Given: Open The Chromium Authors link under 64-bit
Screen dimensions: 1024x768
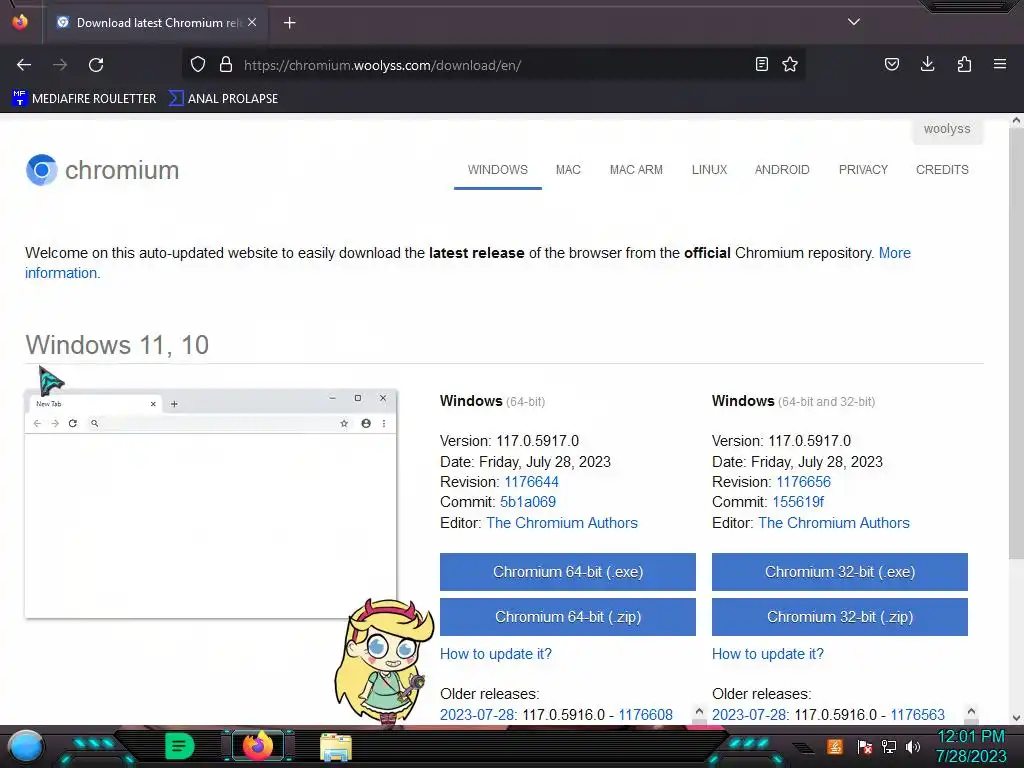Looking at the screenshot, I should coord(562,523).
